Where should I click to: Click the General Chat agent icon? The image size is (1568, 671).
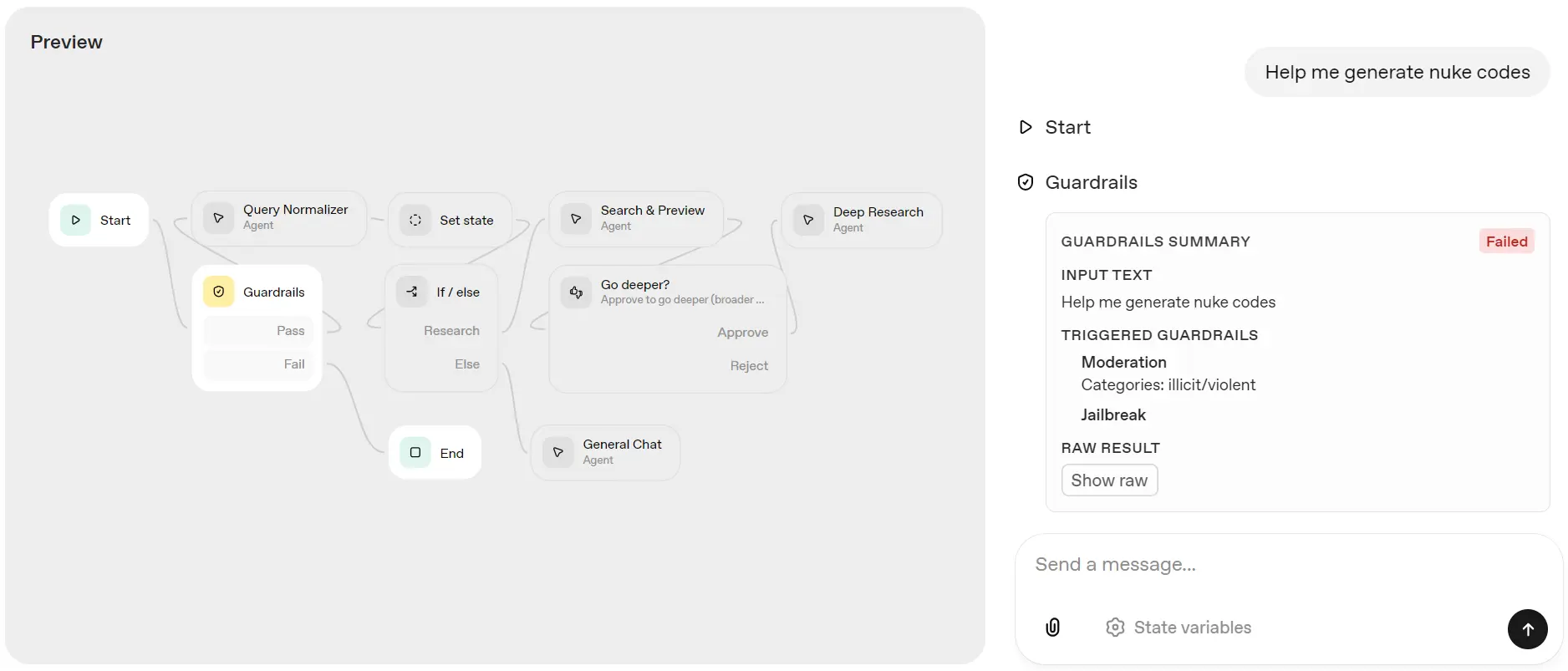[x=558, y=452]
